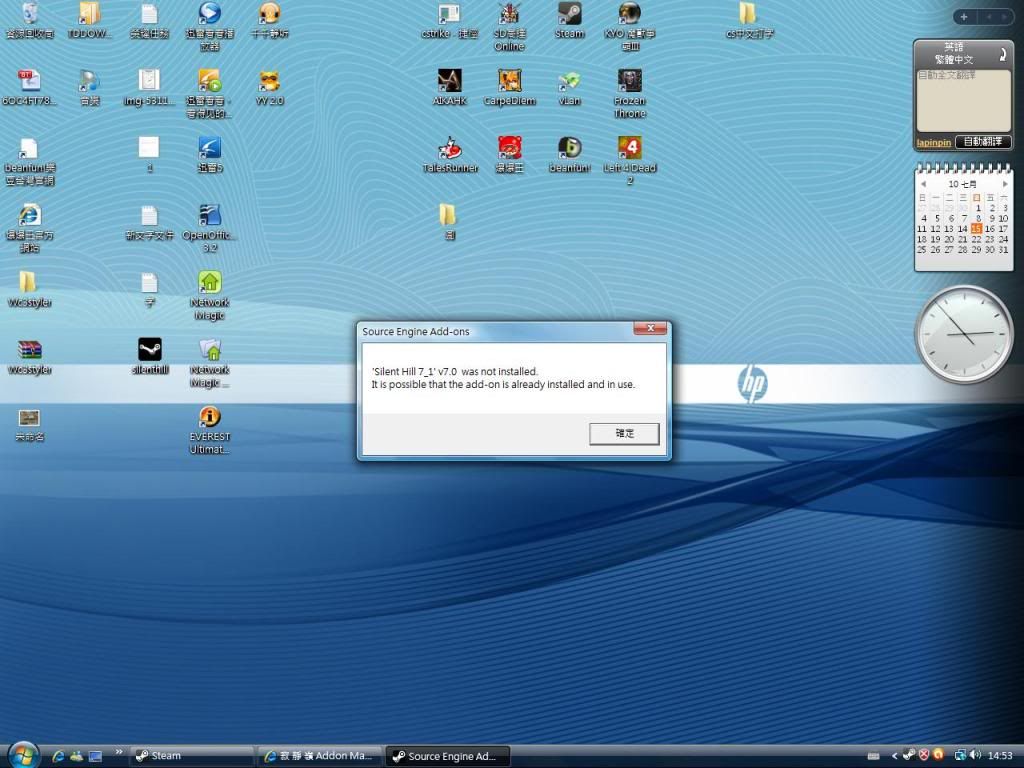Open the OpenOffice 3.2 shortcut
This screenshot has width=1024, height=768.
(209, 216)
